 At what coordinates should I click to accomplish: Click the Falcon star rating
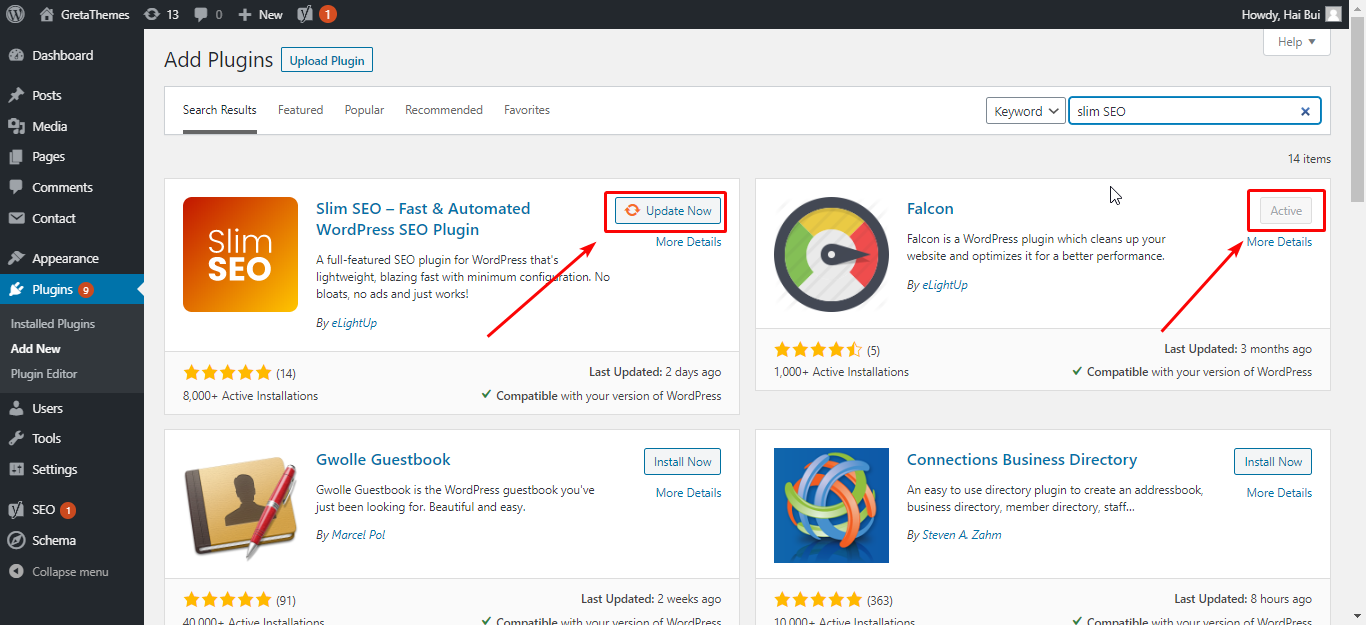[818, 350]
